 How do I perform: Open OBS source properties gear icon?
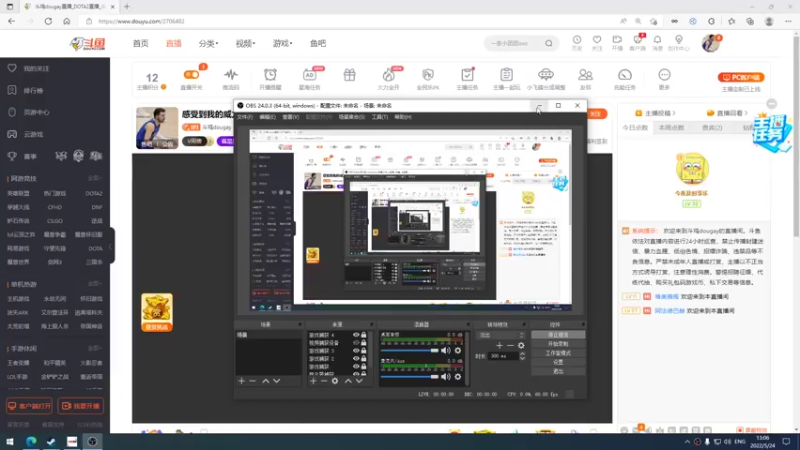pyautogui.click(x=335, y=381)
